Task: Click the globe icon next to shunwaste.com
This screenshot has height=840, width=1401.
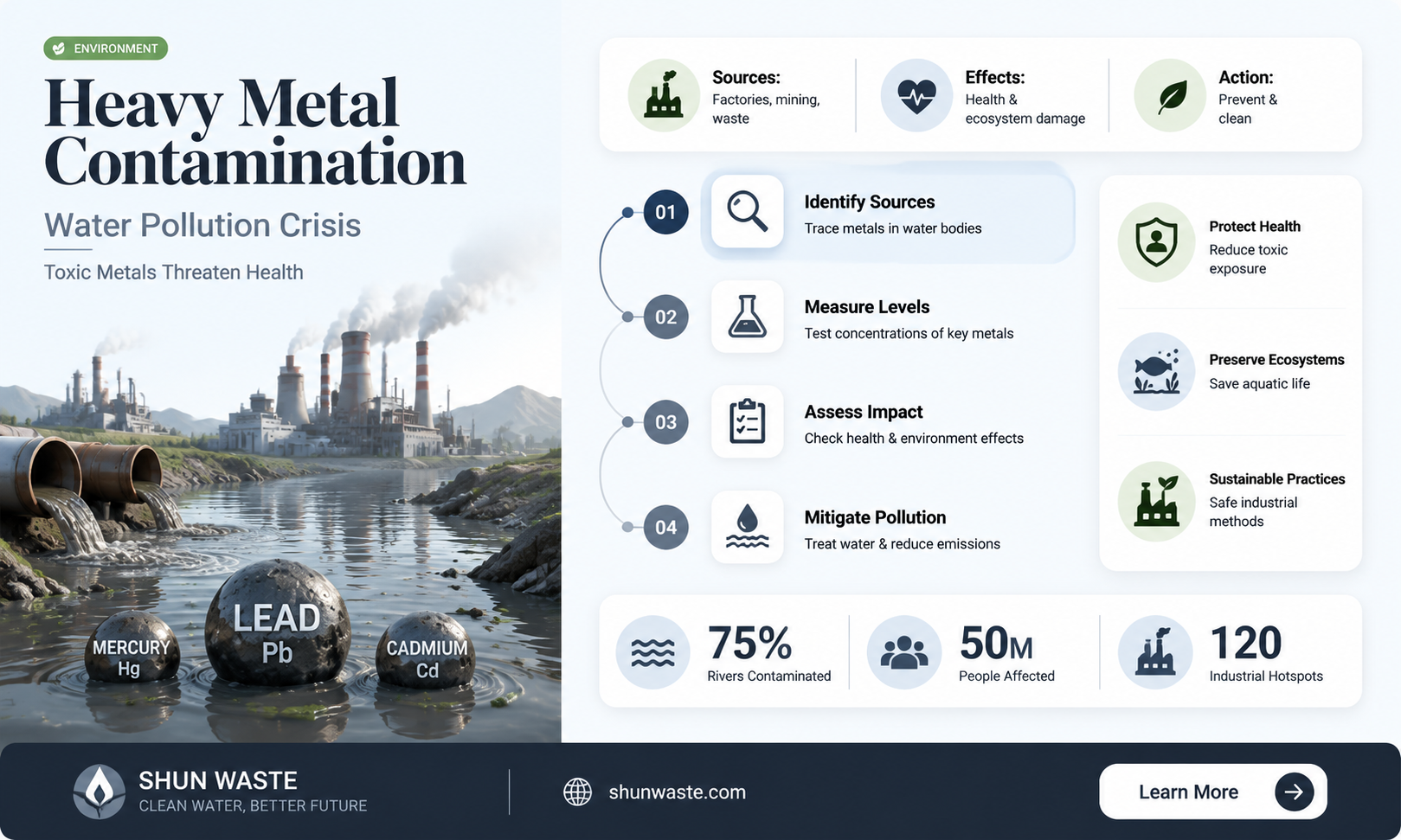Action: click(577, 792)
